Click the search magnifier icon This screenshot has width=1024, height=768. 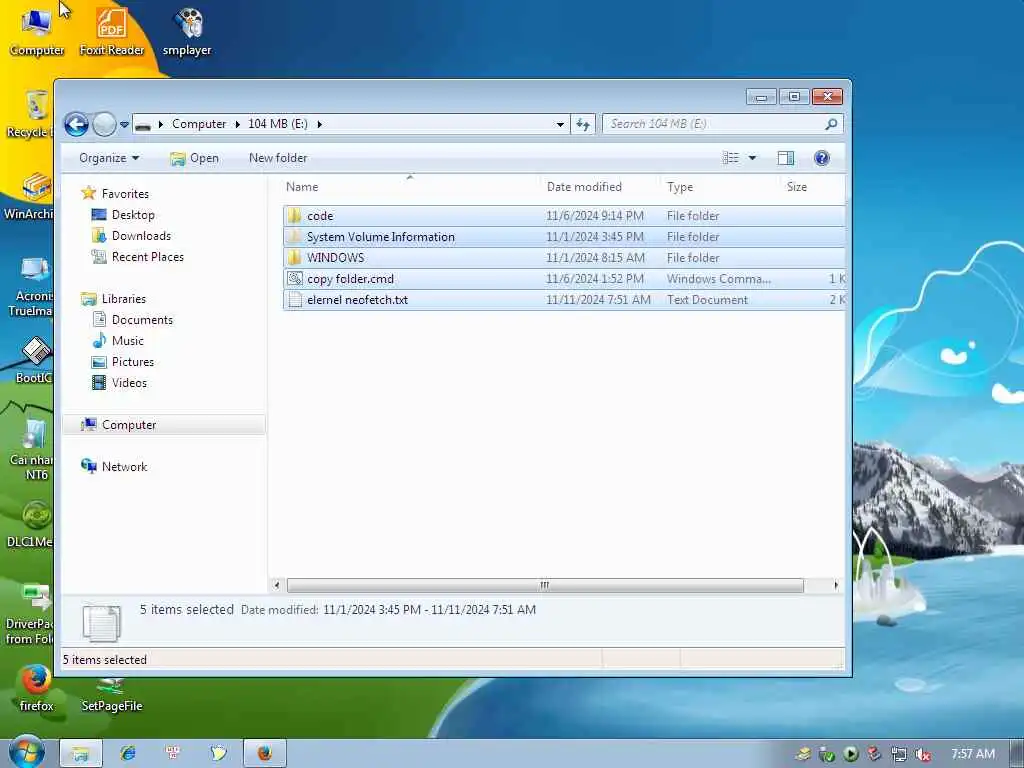point(831,124)
